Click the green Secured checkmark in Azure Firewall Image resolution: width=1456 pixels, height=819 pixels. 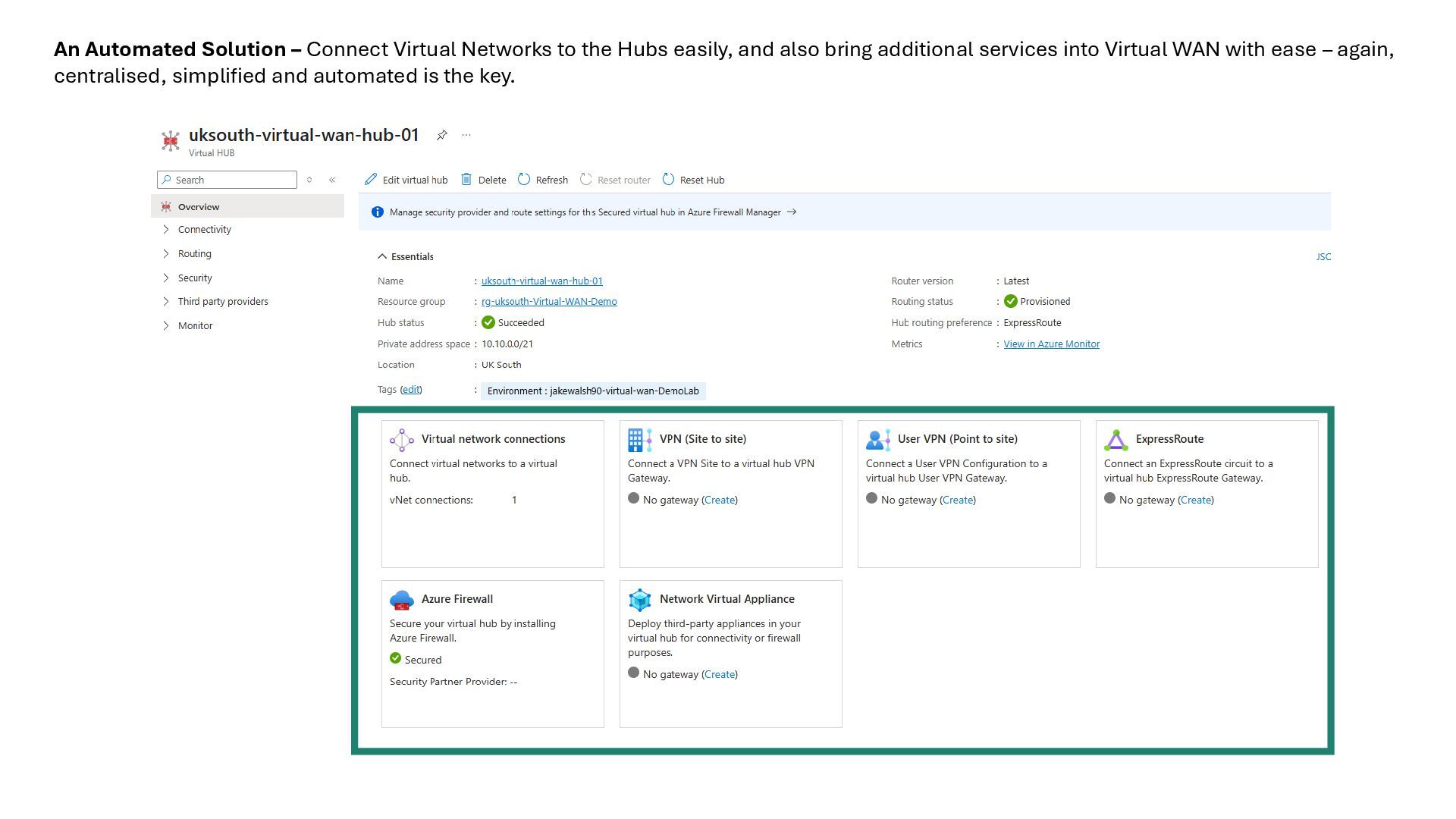[396, 658]
